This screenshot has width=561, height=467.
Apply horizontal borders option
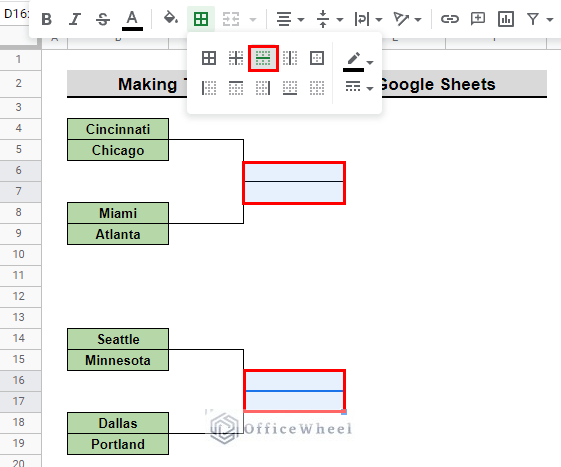[263, 58]
